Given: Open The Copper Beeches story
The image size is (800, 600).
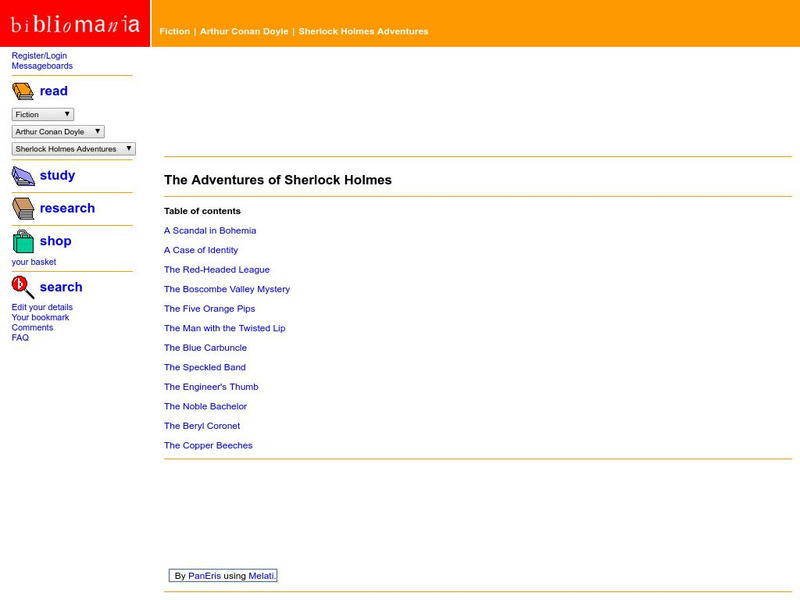Looking at the screenshot, I should [x=208, y=446].
